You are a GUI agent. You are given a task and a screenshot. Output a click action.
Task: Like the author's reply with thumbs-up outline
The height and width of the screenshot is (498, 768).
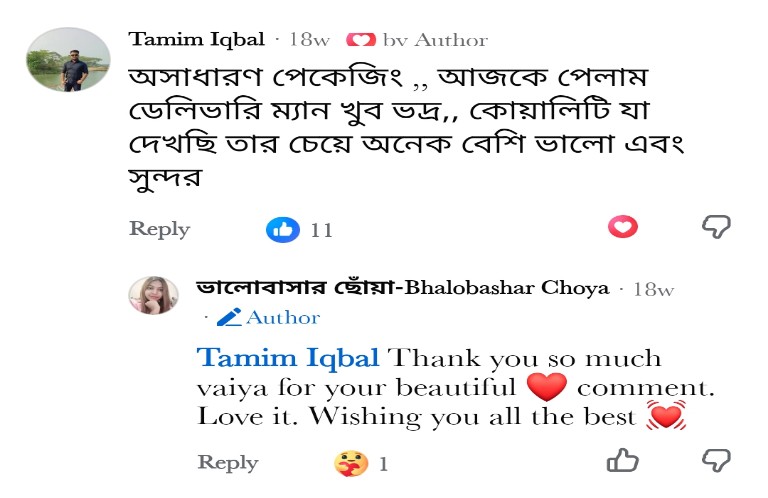623,460
